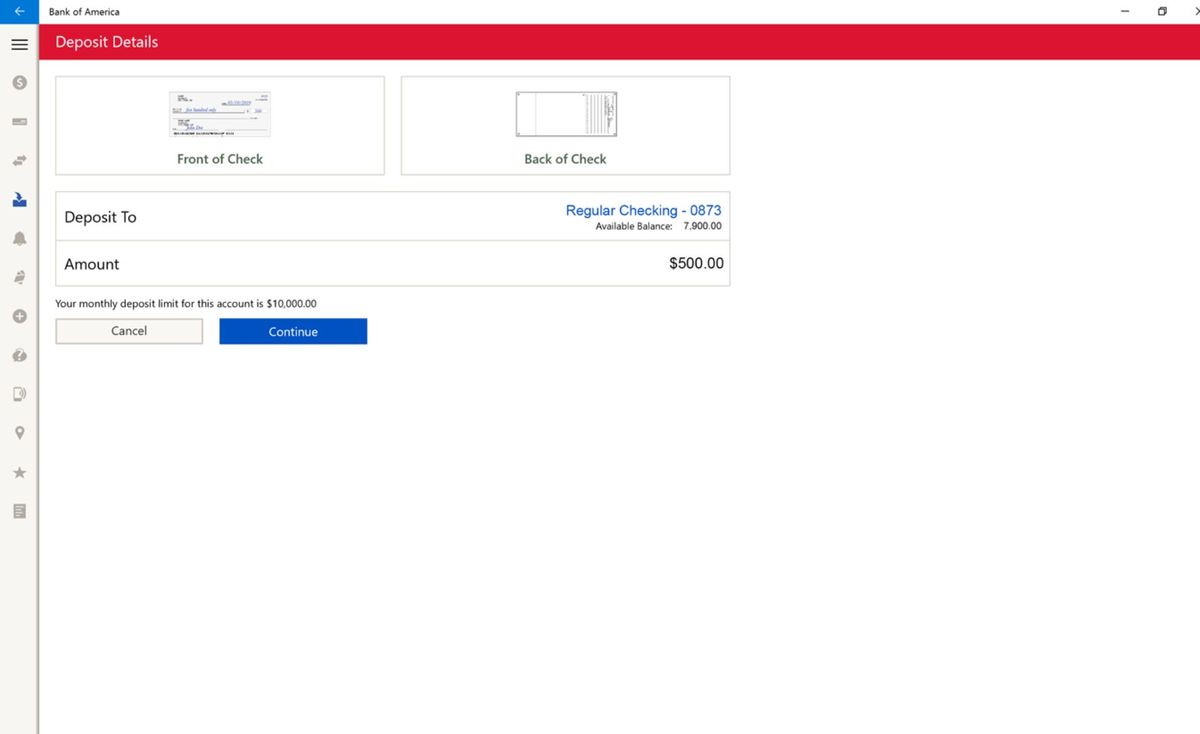The width and height of the screenshot is (1200, 734).
Task: Open the mobile payments icon
Action: (18, 394)
